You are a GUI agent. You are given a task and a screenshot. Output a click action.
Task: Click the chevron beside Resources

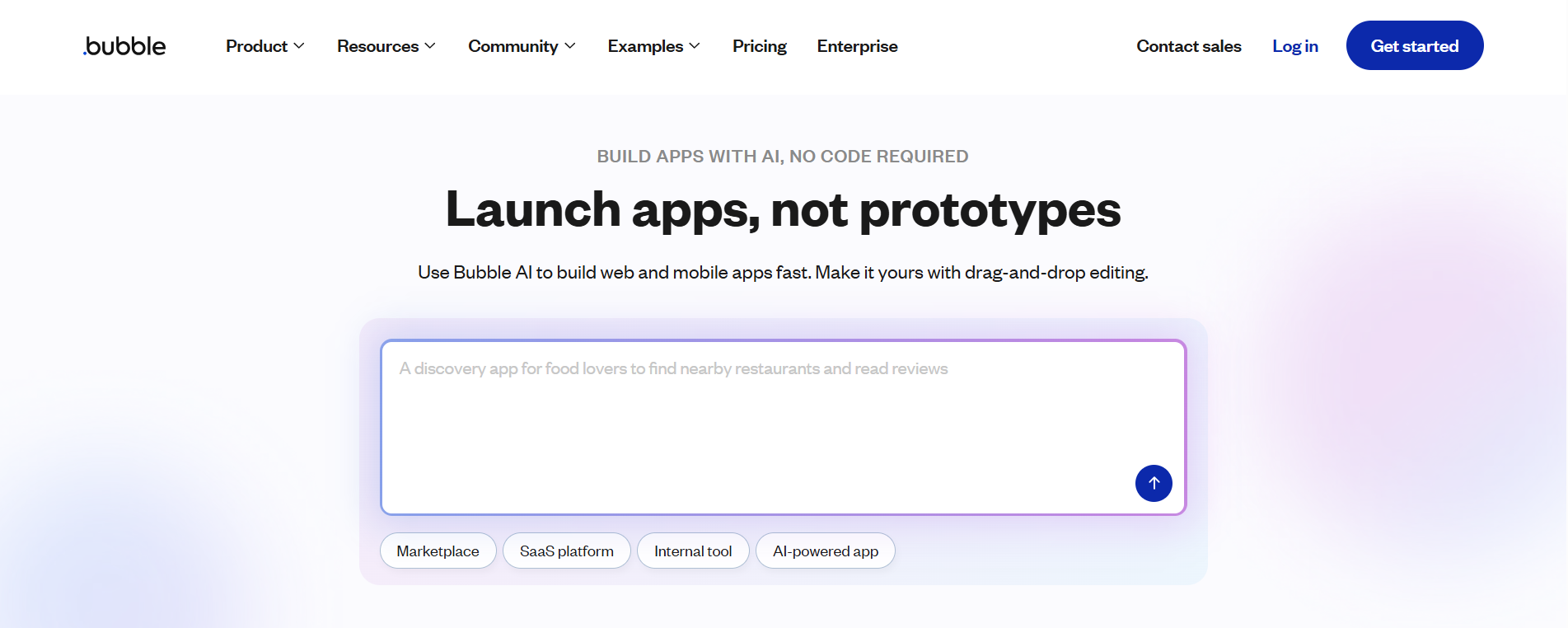(x=430, y=46)
